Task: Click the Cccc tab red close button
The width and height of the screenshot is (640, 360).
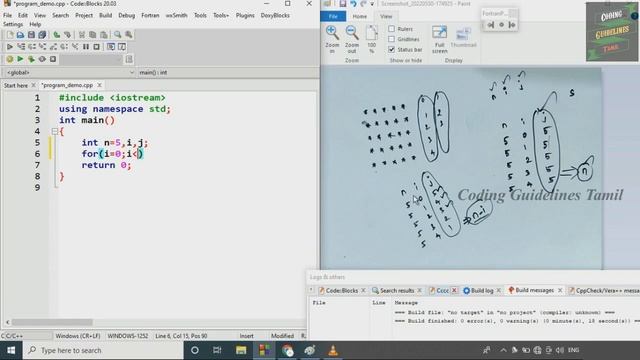Action: pyautogui.click(x=454, y=290)
